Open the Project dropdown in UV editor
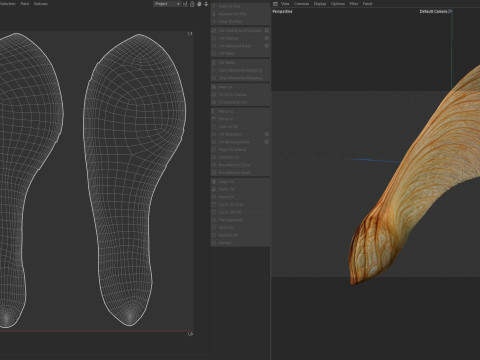Viewport: 480px width, 360px height. click(167, 4)
